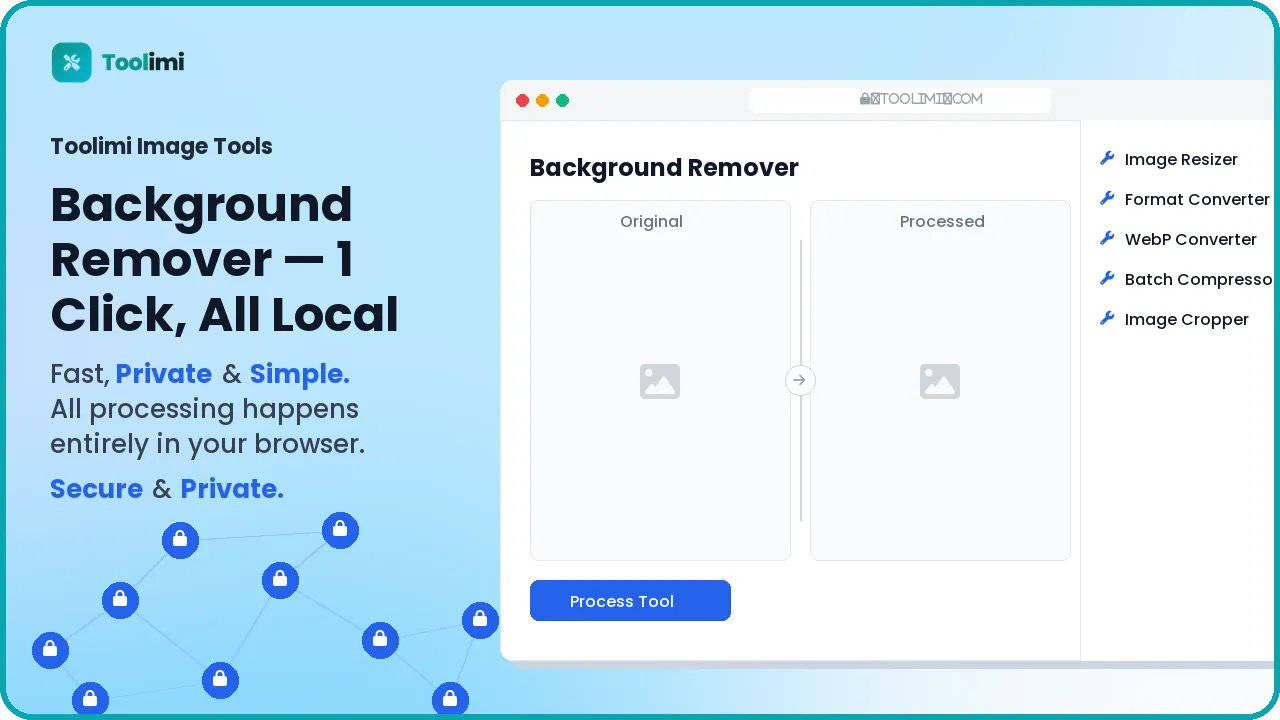Click the wrench icon beside Image Resizer
The height and width of the screenshot is (720, 1280).
coord(1107,158)
